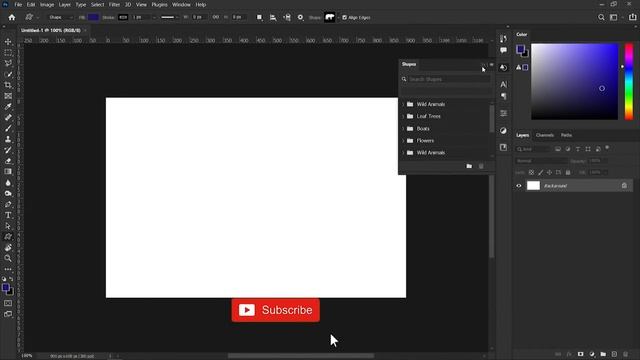Open path operations in options bar
The height and width of the screenshot is (360, 640).
(259, 18)
